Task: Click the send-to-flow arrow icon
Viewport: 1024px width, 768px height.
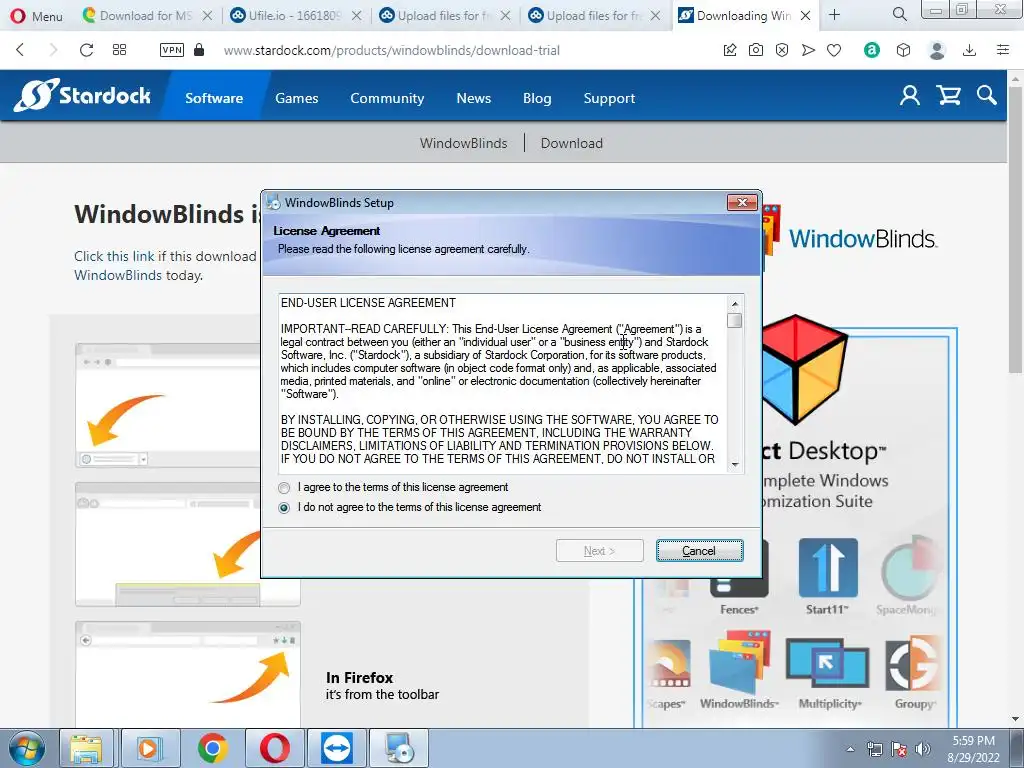Action: (808, 50)
